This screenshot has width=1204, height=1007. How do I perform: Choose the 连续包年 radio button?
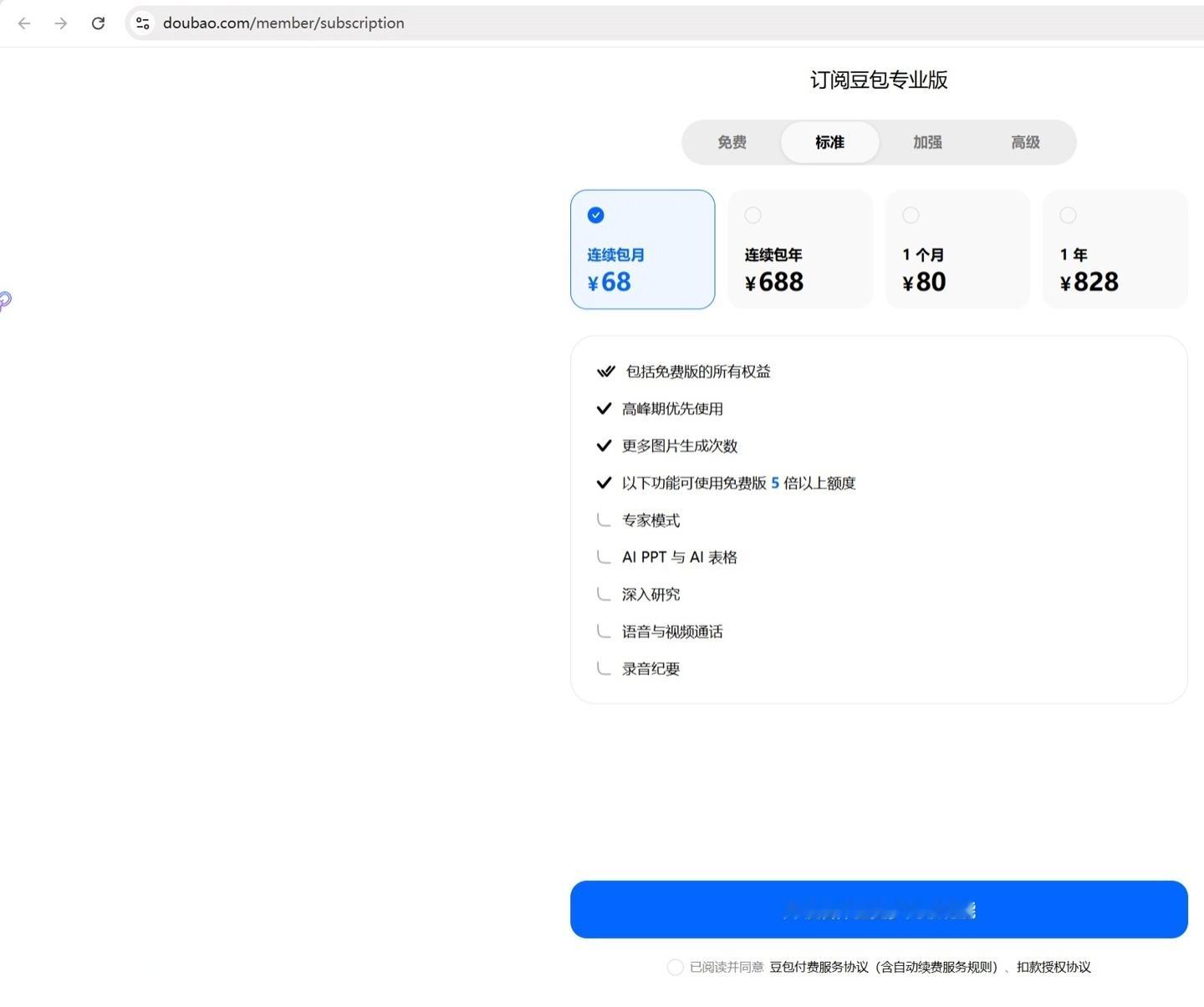click(x=753, y=216)
